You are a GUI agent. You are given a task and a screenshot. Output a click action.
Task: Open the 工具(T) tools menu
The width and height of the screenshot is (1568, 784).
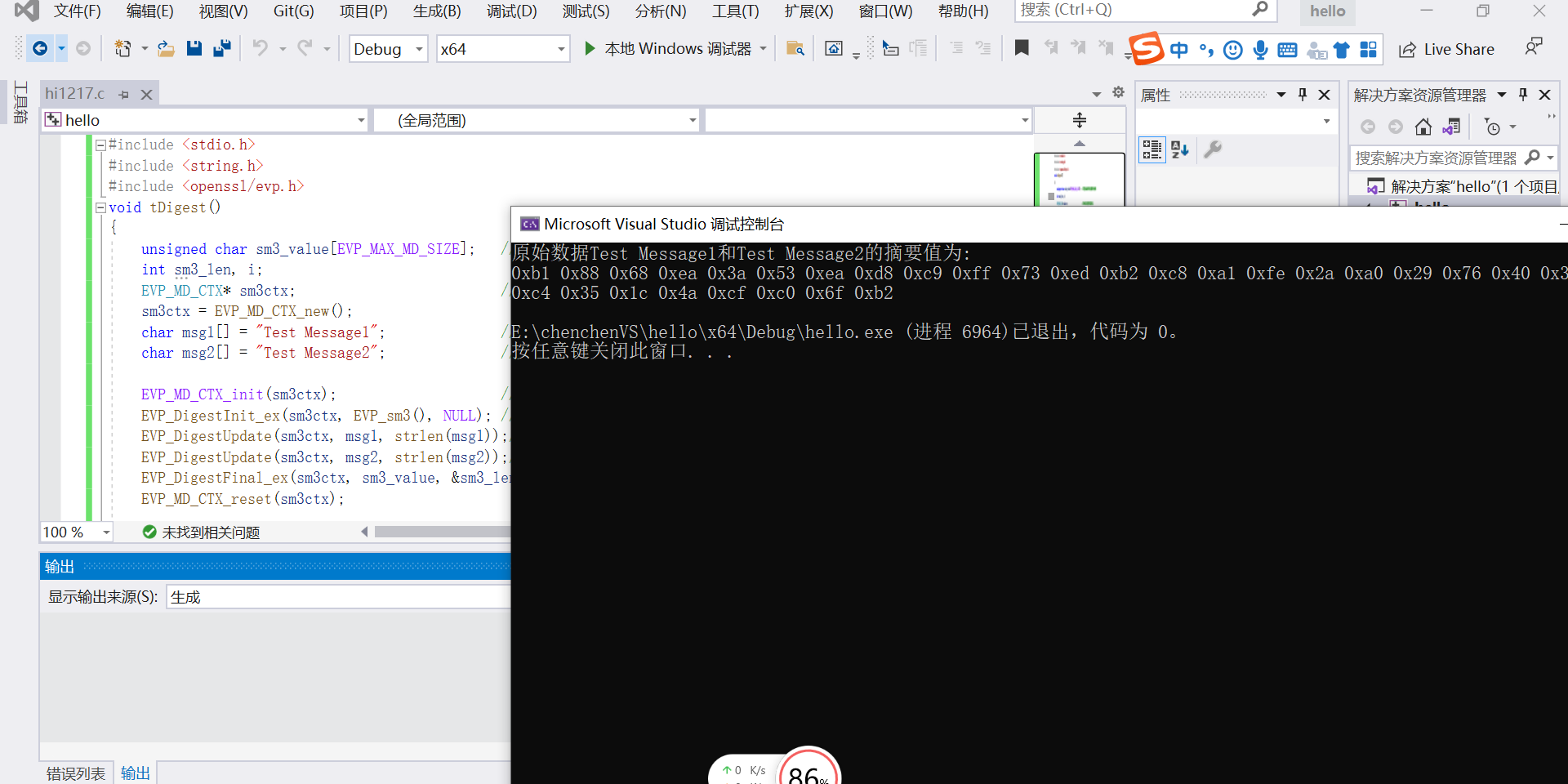pos(735,11)
